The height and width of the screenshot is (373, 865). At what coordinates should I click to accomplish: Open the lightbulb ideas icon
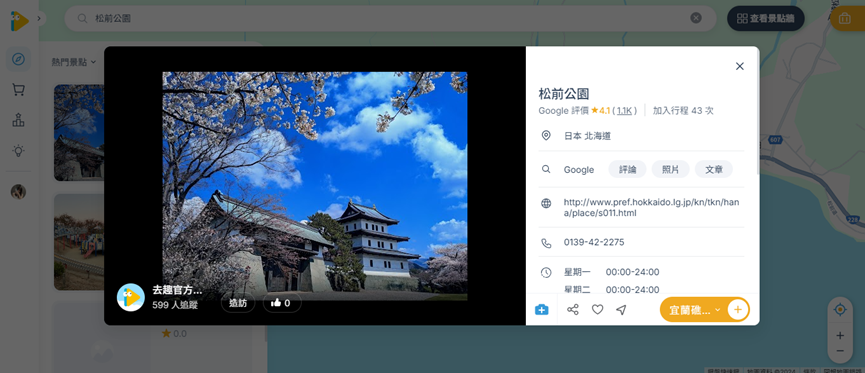pyautogui.click(x=18, y=150)
